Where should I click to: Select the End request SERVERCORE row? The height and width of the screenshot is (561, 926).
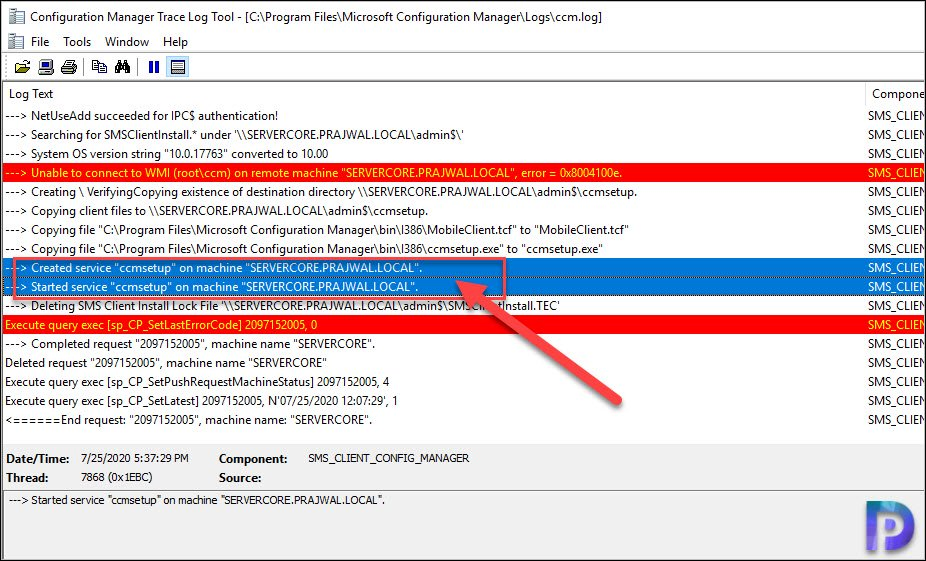[463, 420]
